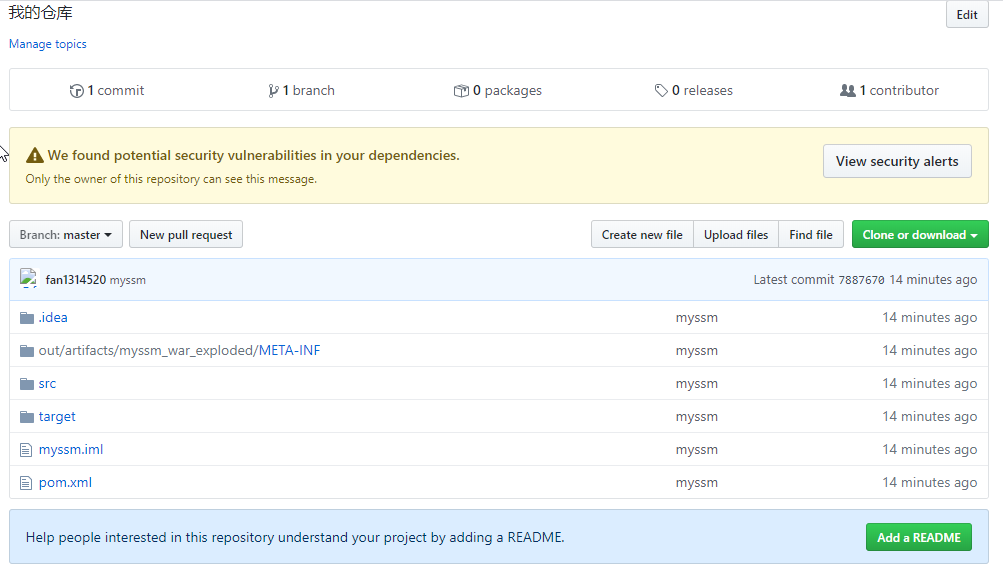Click the security warning triangle icon
This screenshot has width=1003, height=575.
[35, 155]
